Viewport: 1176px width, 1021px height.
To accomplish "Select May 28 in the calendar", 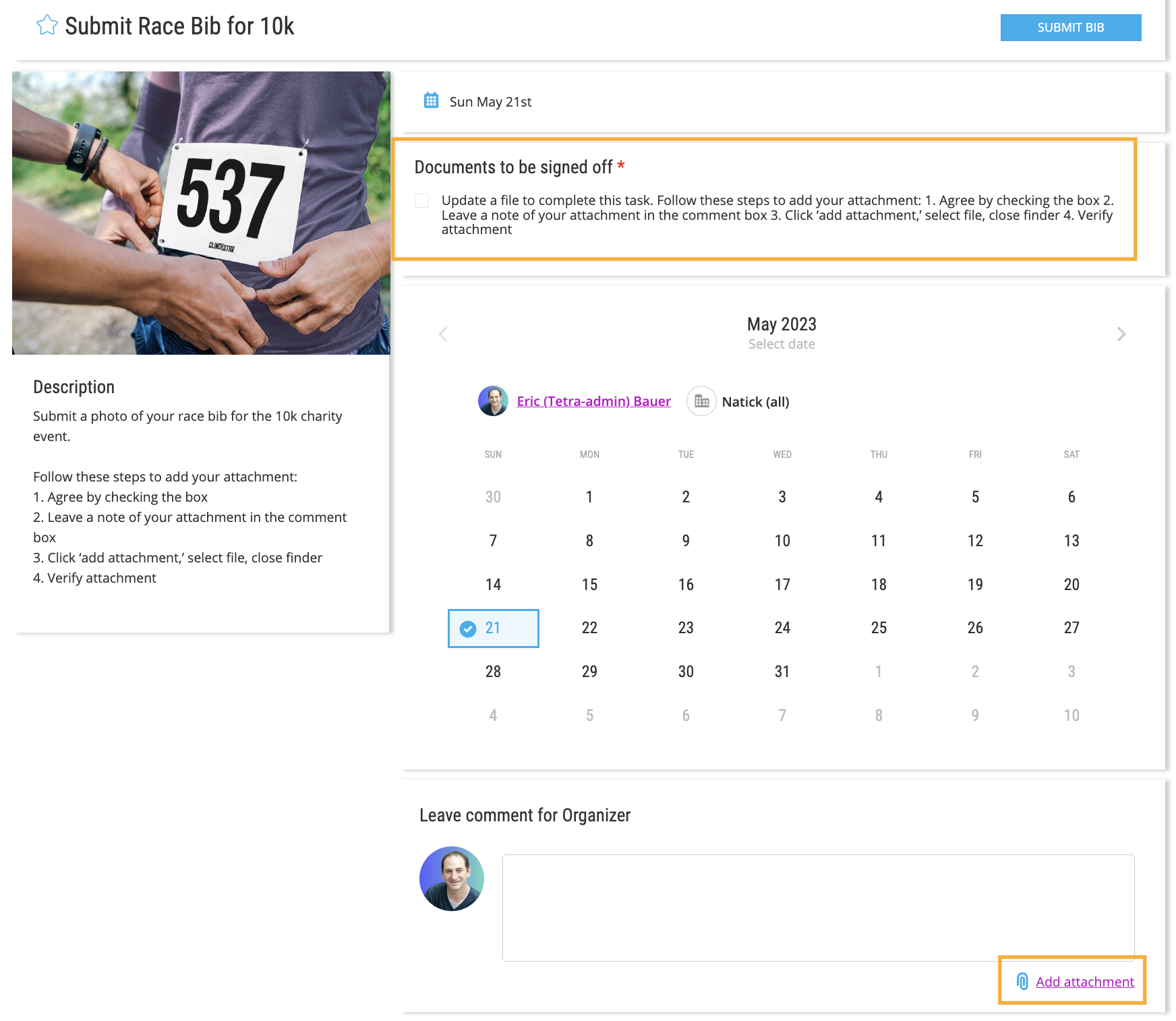I will [493, 672].
